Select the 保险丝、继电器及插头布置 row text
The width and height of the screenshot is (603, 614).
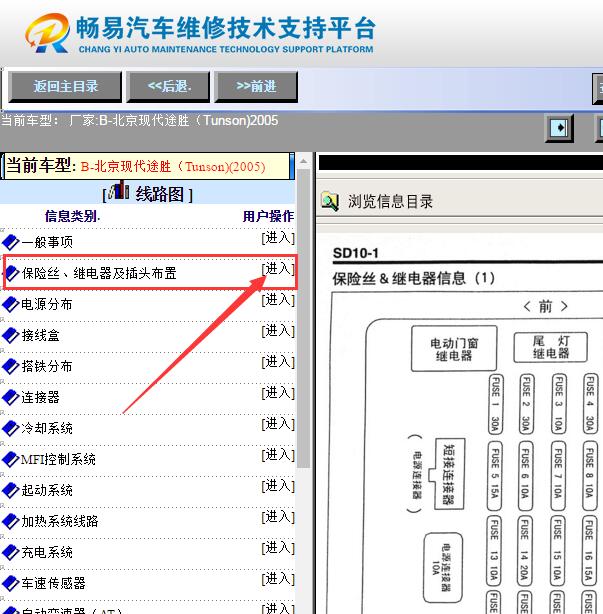(x=99, y=273)
